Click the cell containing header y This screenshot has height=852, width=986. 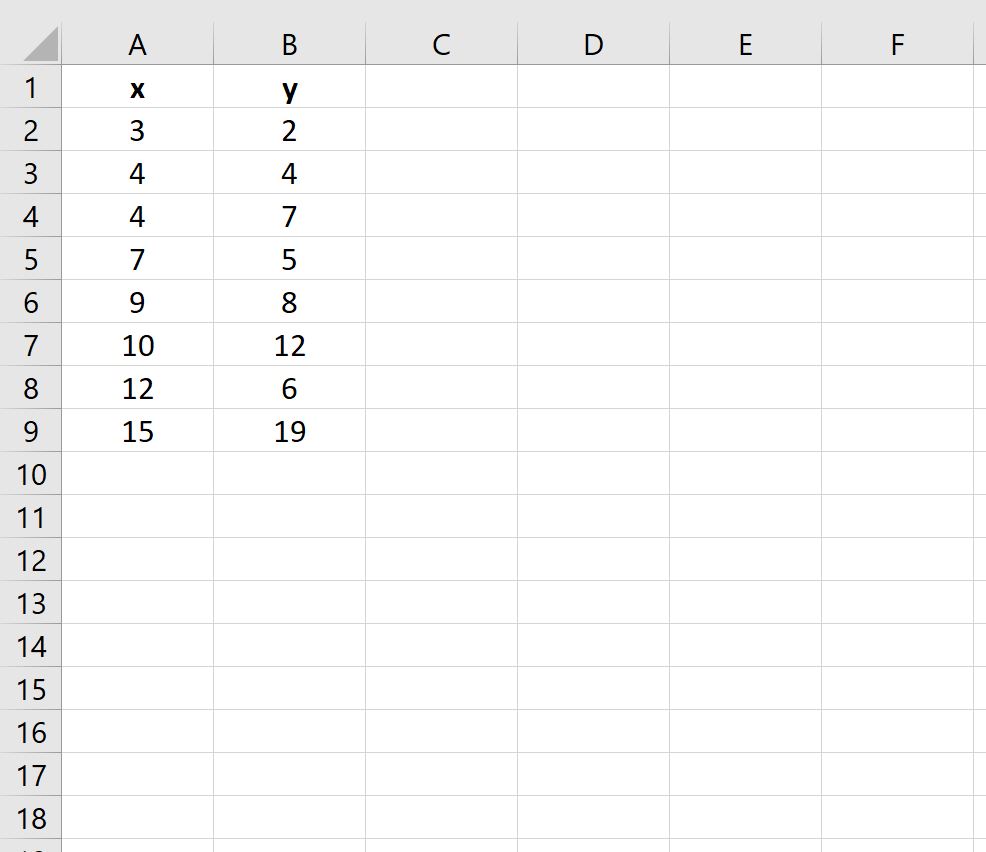(289, 88)
